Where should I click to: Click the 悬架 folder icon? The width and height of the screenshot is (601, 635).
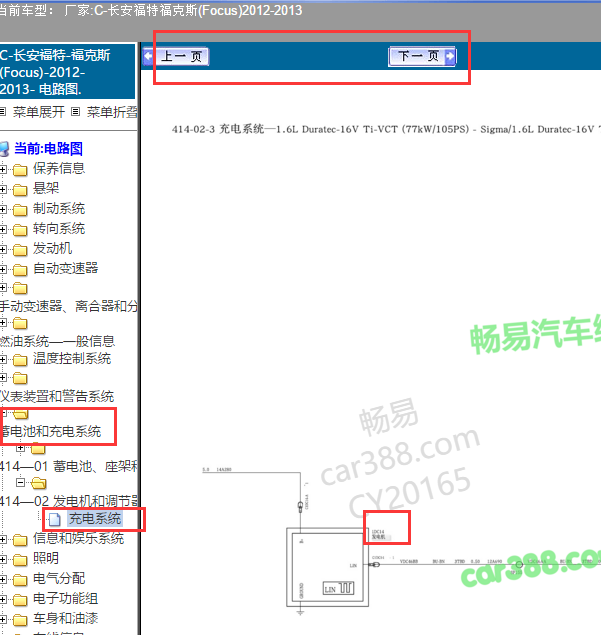(20, 190)
